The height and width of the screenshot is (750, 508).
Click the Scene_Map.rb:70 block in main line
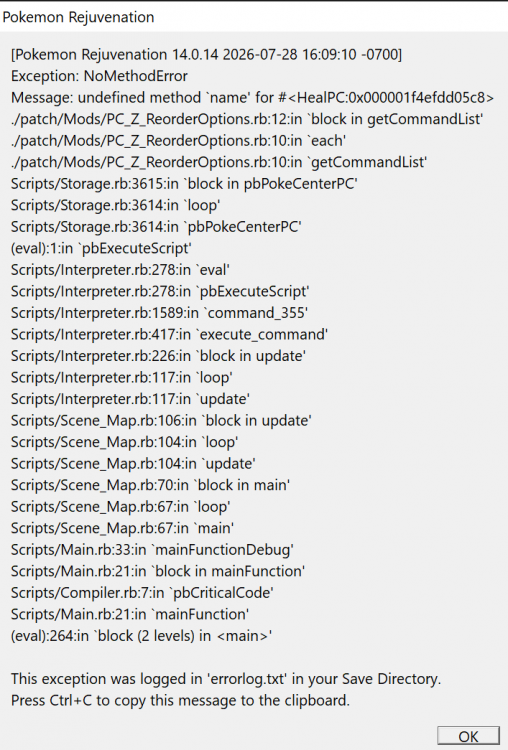pos(151,485)
